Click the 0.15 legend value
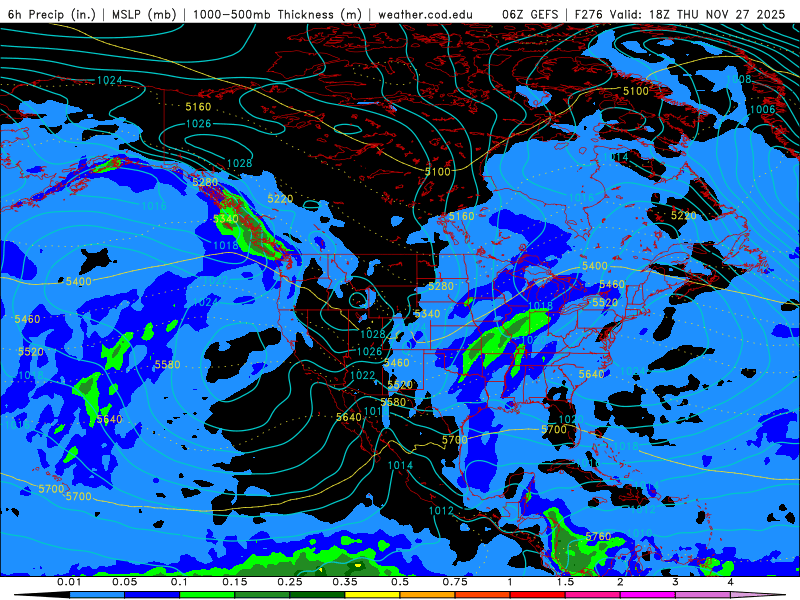Image resolution: width=800 pixels, height=600 pixels. click(x=235, y=582)
